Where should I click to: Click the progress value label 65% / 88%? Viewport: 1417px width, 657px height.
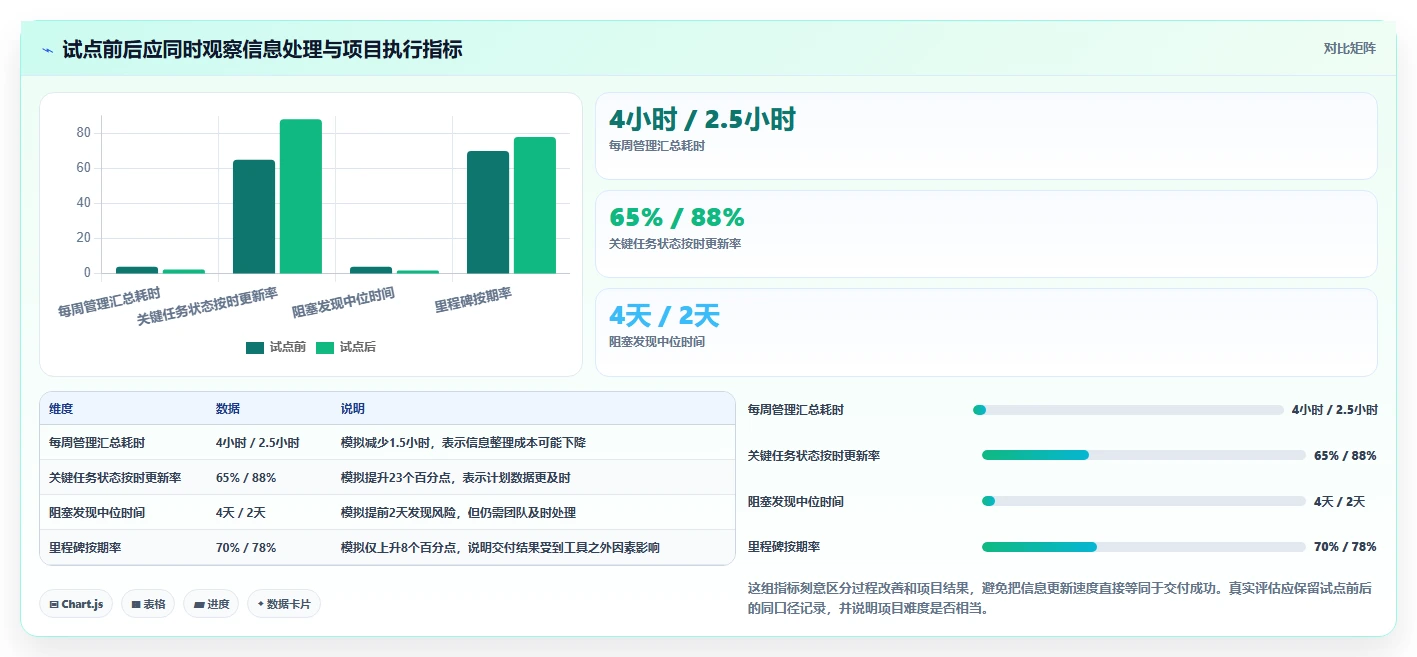point(1345,455)
